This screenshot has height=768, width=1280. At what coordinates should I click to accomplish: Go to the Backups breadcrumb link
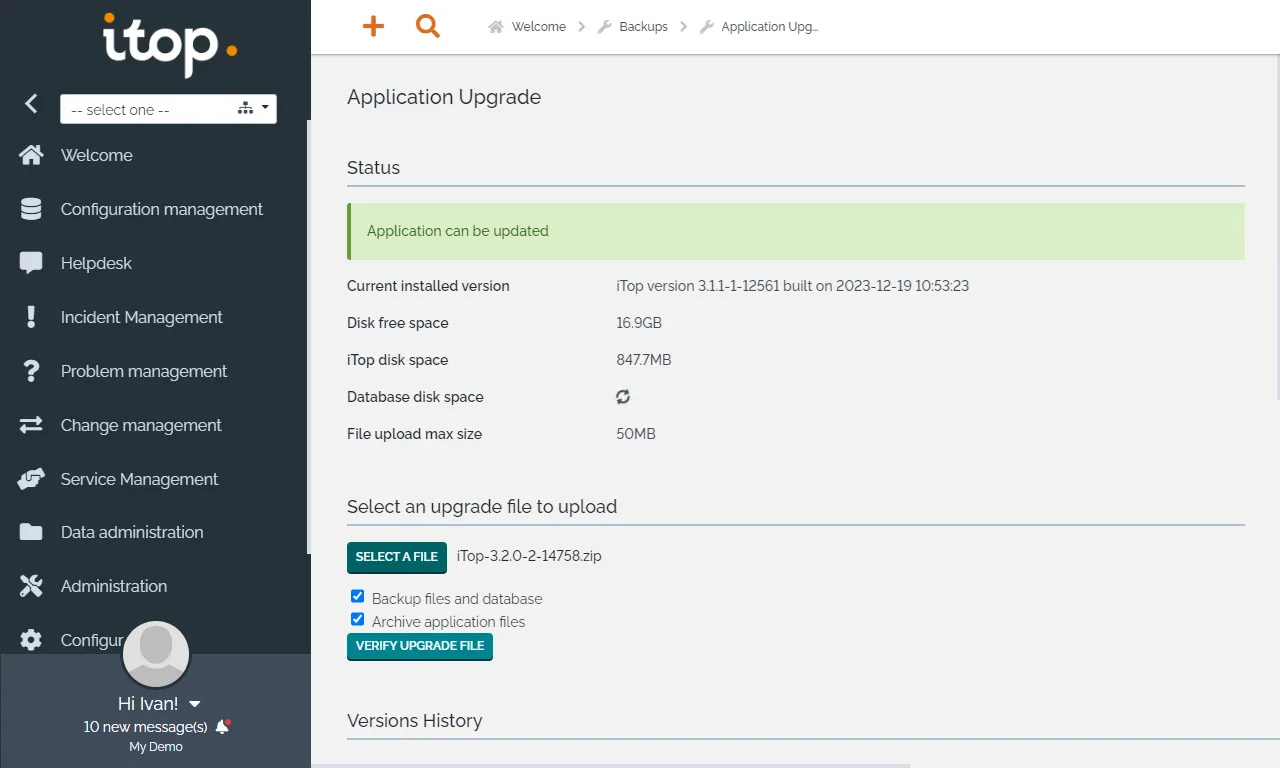point(643,27)
